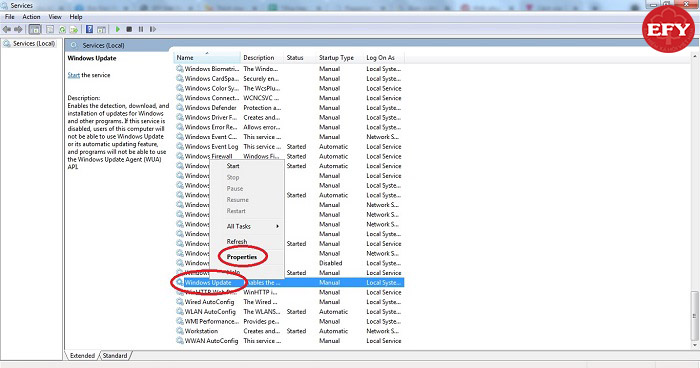Click the gear icon beside Windows Biometri...
The width and height of the screenshot is (700, 368).
pos(179,69)
